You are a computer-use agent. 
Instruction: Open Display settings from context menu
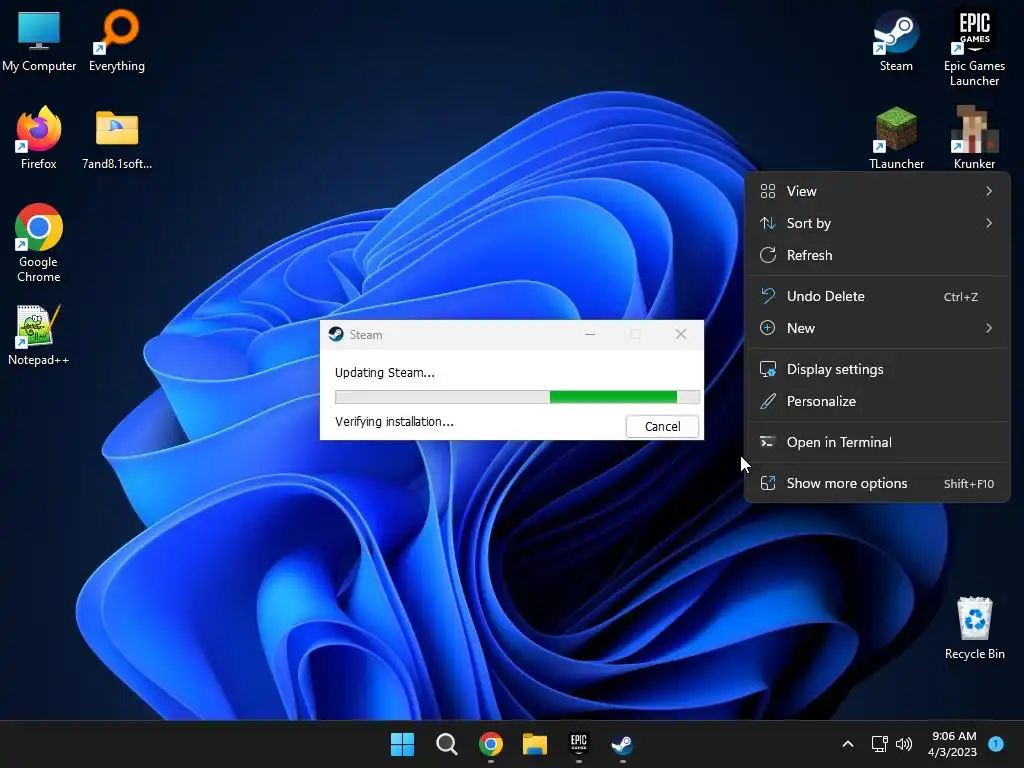click(877, 370)
